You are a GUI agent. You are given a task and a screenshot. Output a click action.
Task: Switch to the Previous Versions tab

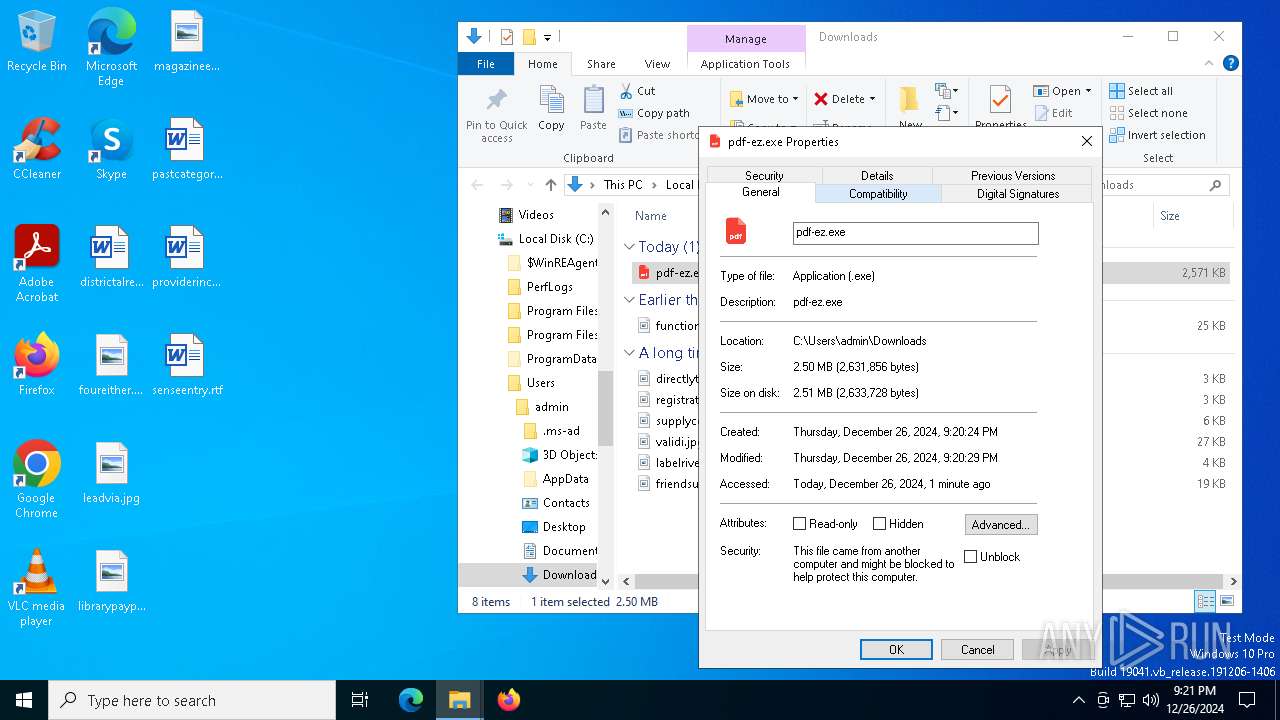point(1013,175)
